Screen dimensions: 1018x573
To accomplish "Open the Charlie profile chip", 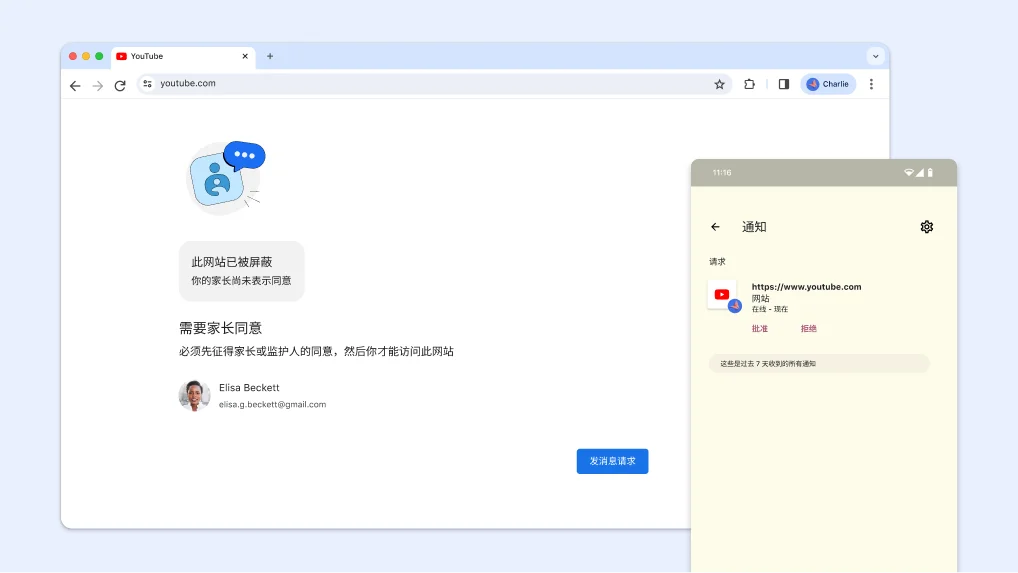I will (828, 84).
